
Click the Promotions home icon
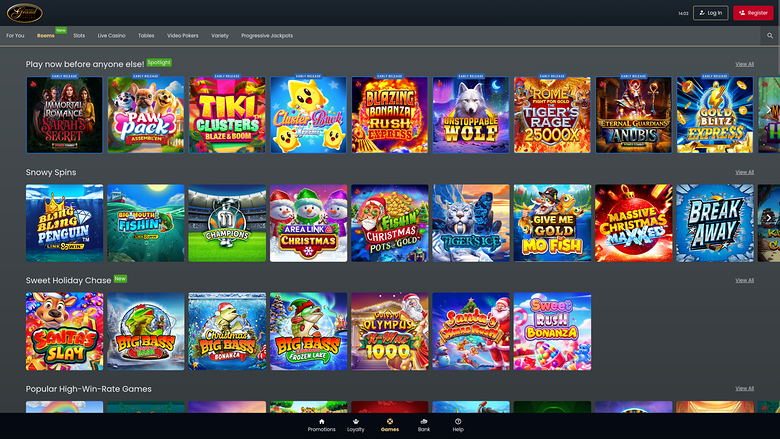(322, 421)
